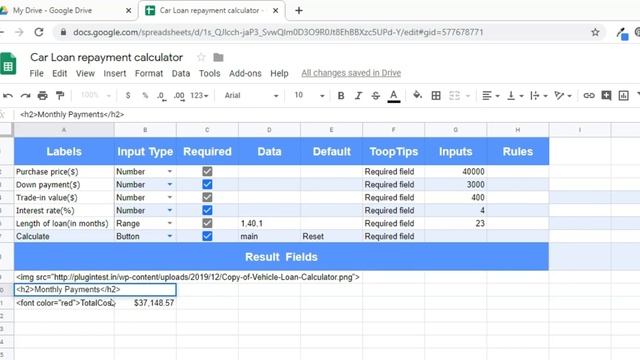
Task: Format as percent icon
Action: (x=145, y=96)
